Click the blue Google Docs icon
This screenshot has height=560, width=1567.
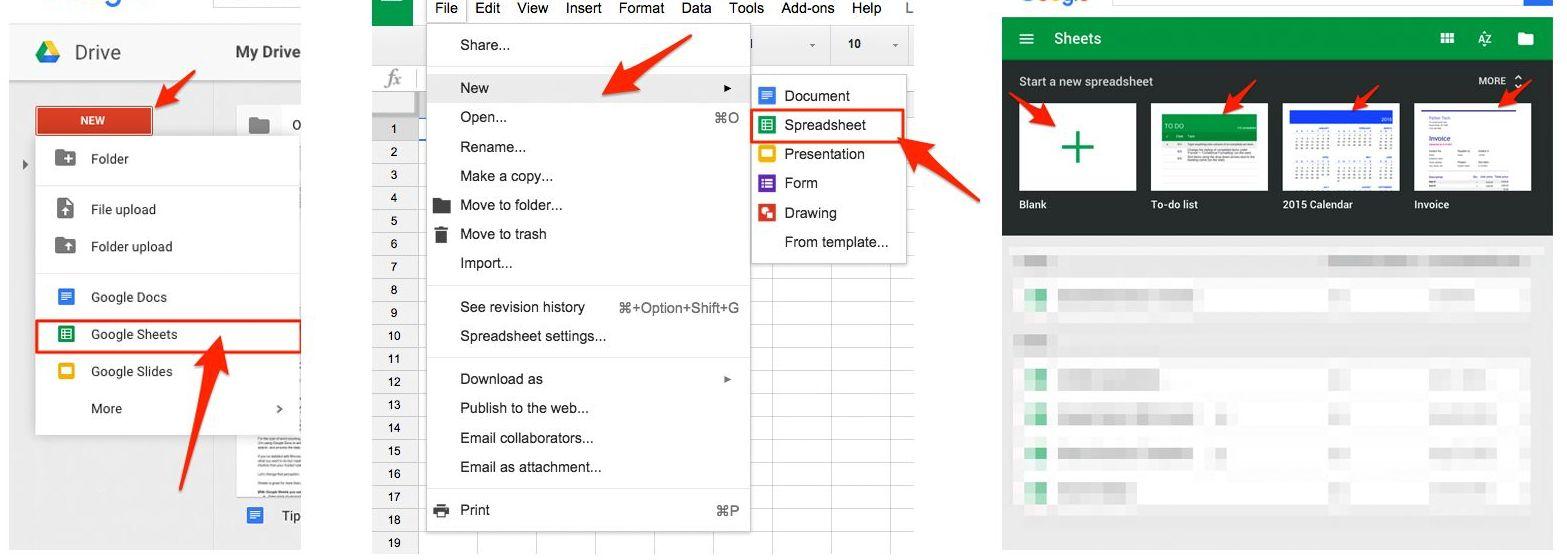point(66,297)
